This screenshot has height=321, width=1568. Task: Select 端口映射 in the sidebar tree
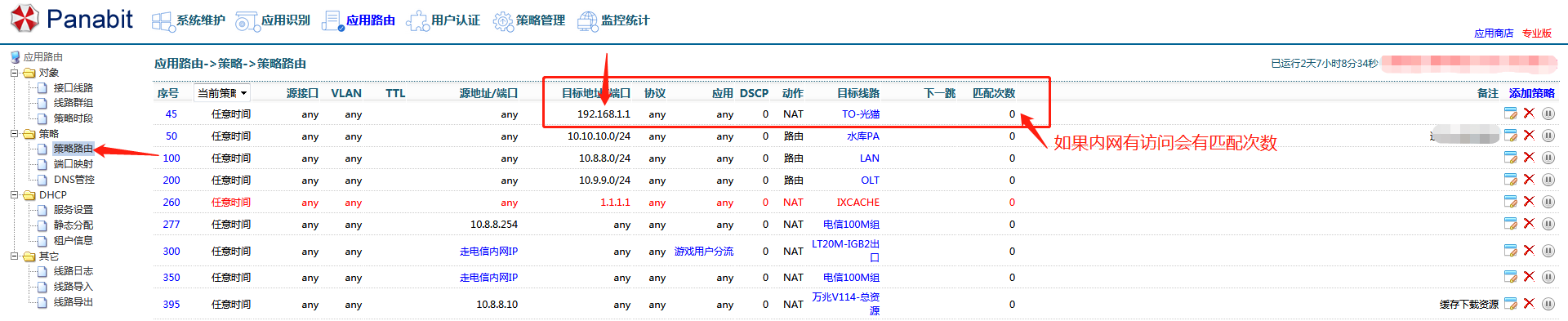73,164
